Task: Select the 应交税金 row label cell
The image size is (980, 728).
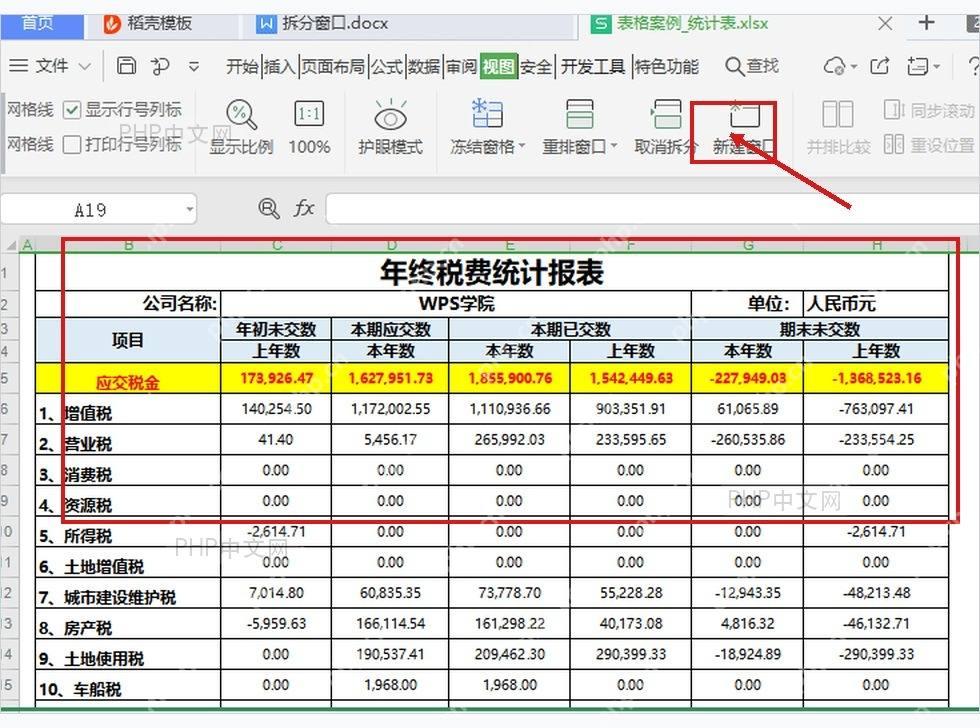Action: (128, 379)
